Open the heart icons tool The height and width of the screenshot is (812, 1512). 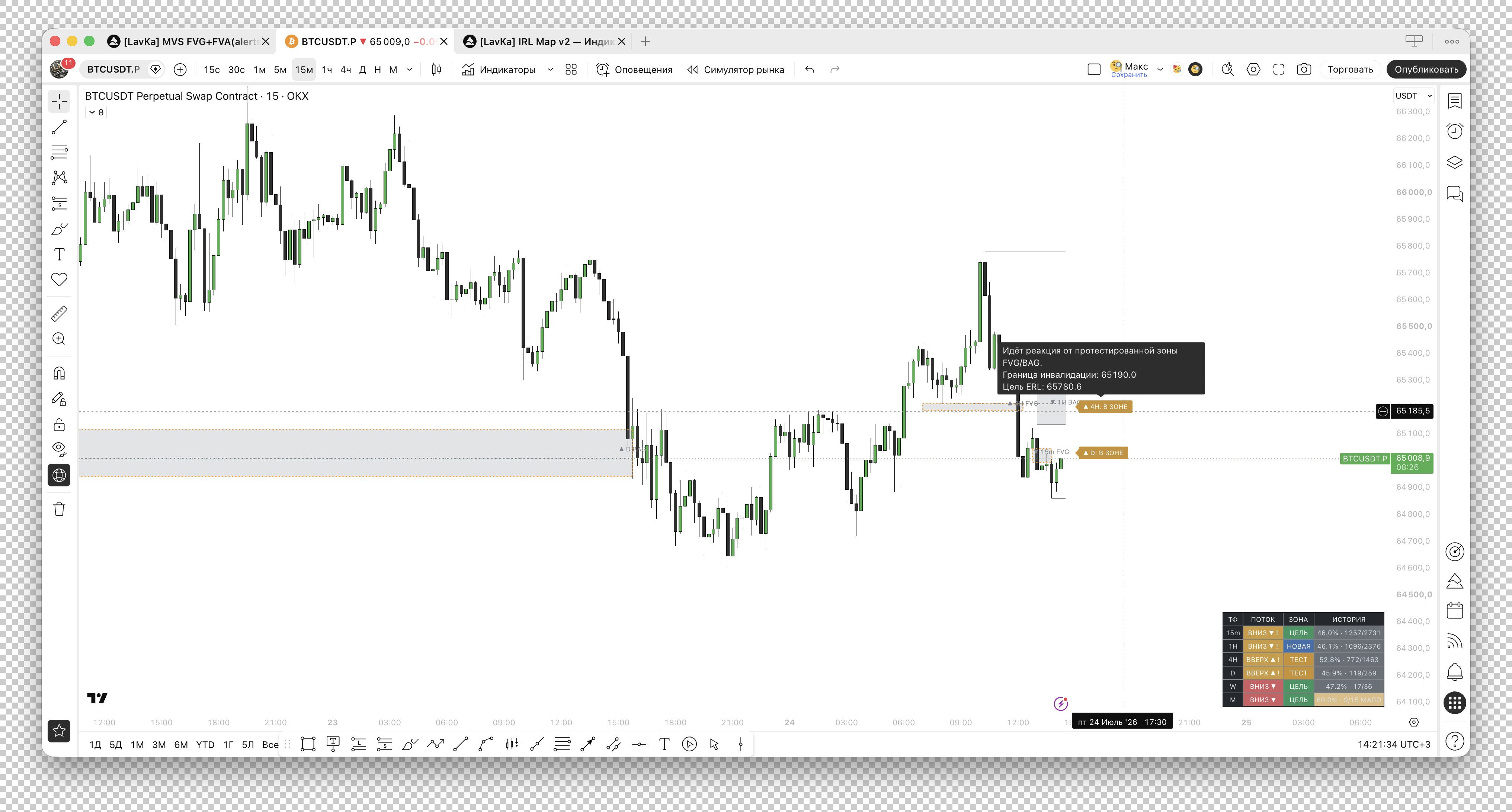coord(59,279)
